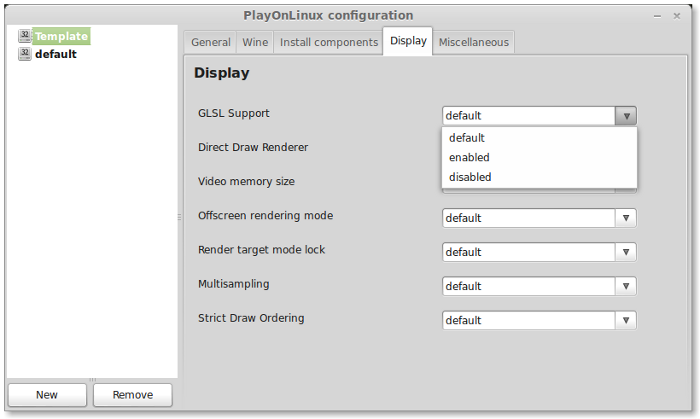Screen dimensions: 700x419
Task: Minimize the PlayOnLinux configuration window
Action: [657, 16]
